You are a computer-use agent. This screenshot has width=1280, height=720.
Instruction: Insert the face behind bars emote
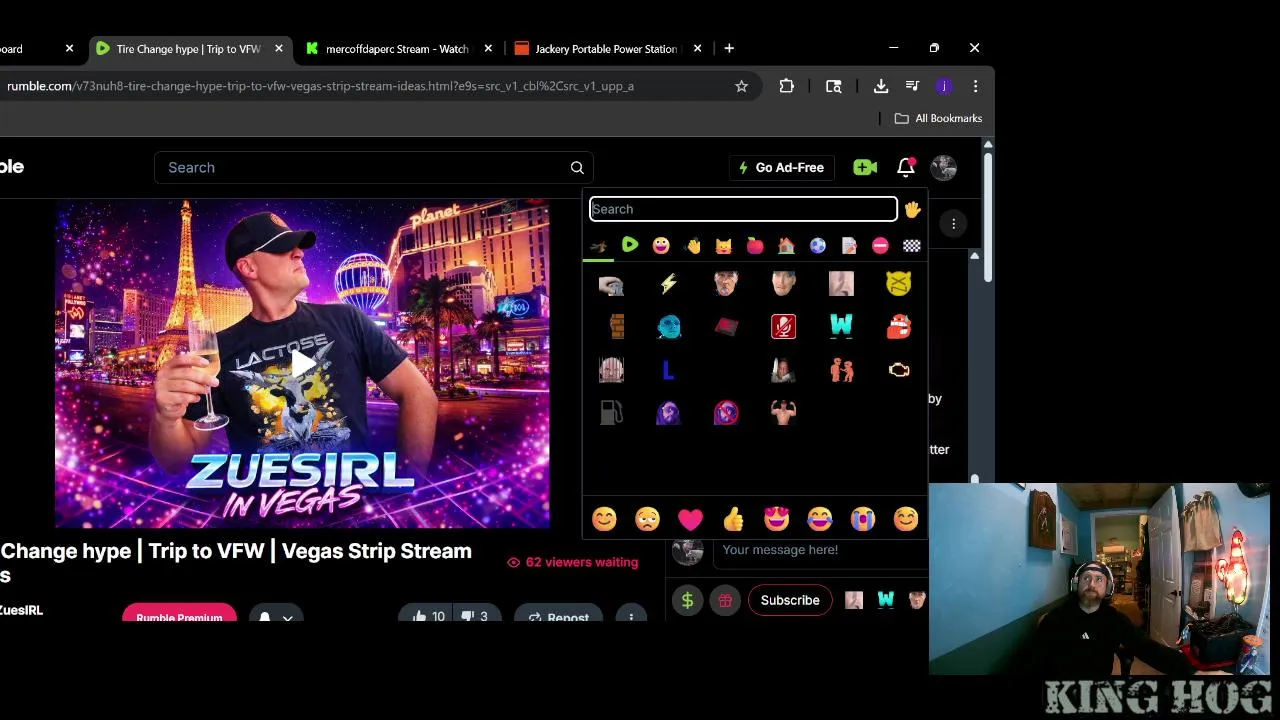[611, 370]
